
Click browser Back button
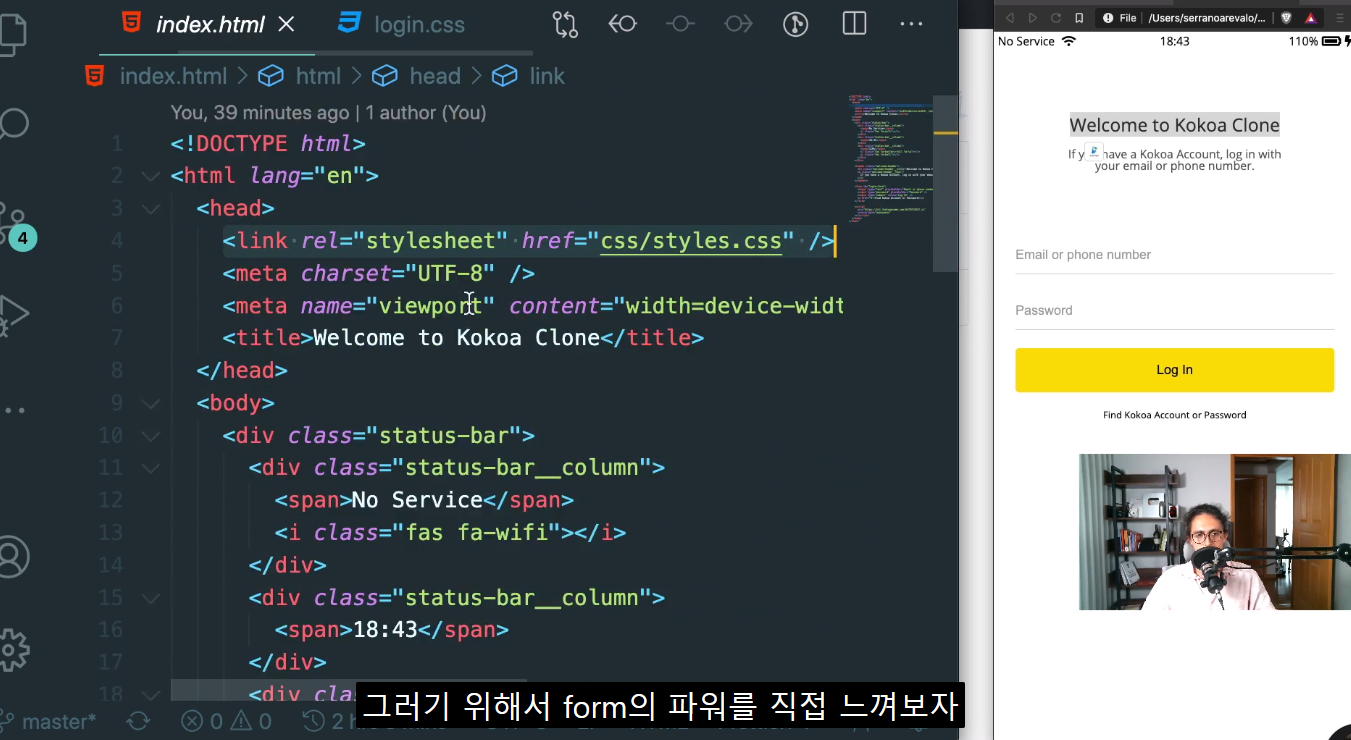(1010, 17)
